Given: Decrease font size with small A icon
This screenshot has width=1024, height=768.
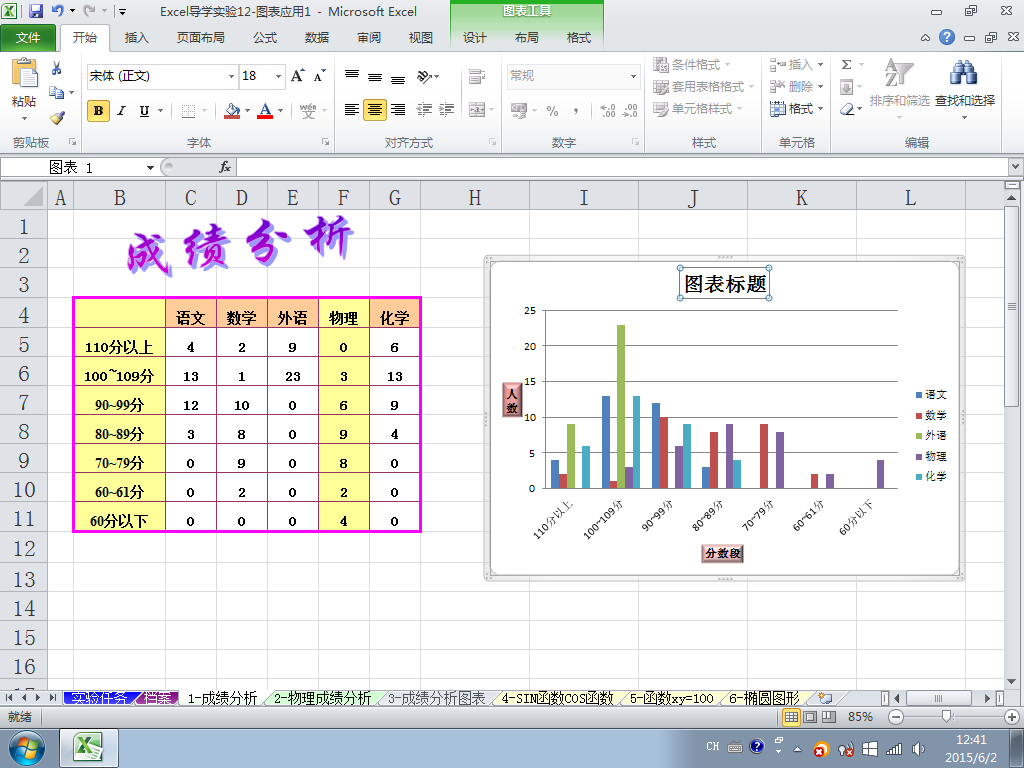Looking at the screenshot, I should (319, 76).
